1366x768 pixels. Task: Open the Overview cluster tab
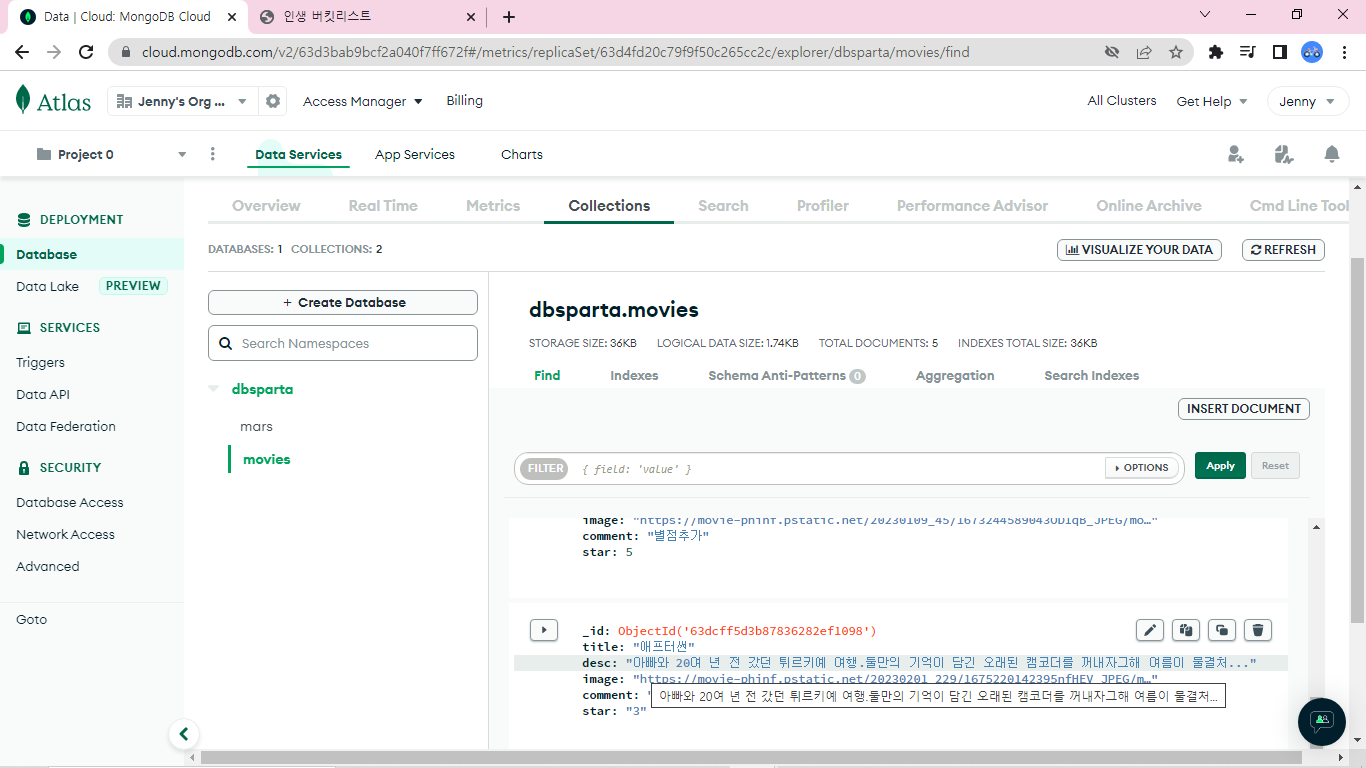click(266, 206)
